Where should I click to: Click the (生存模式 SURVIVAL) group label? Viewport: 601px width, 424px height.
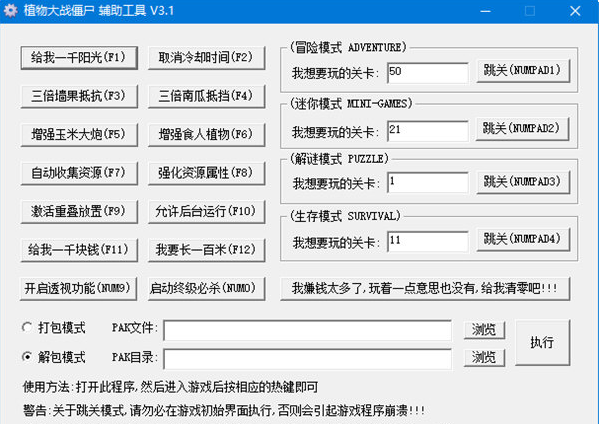345,216
